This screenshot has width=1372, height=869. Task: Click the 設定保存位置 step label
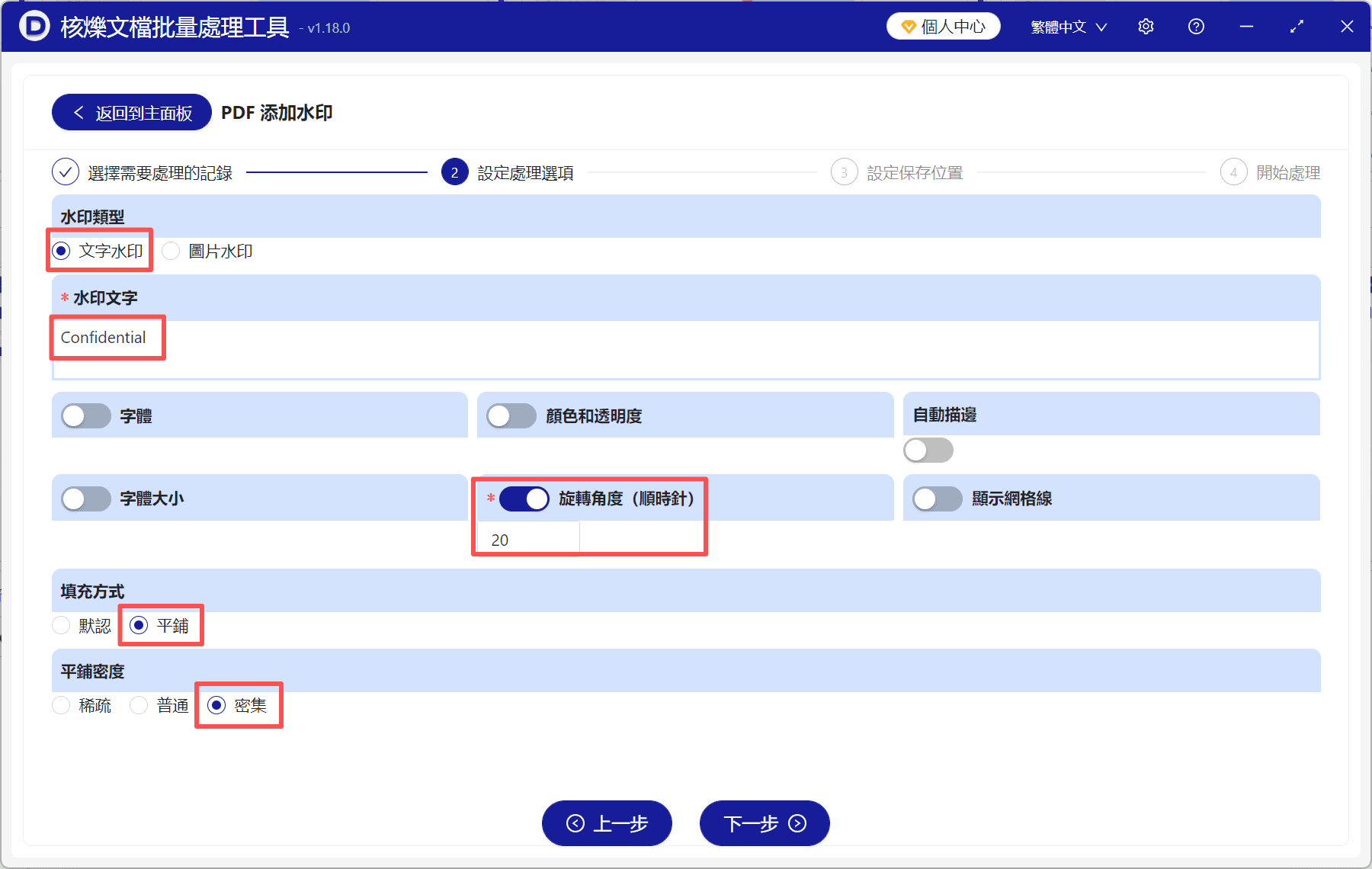click(x=914, y=172)
